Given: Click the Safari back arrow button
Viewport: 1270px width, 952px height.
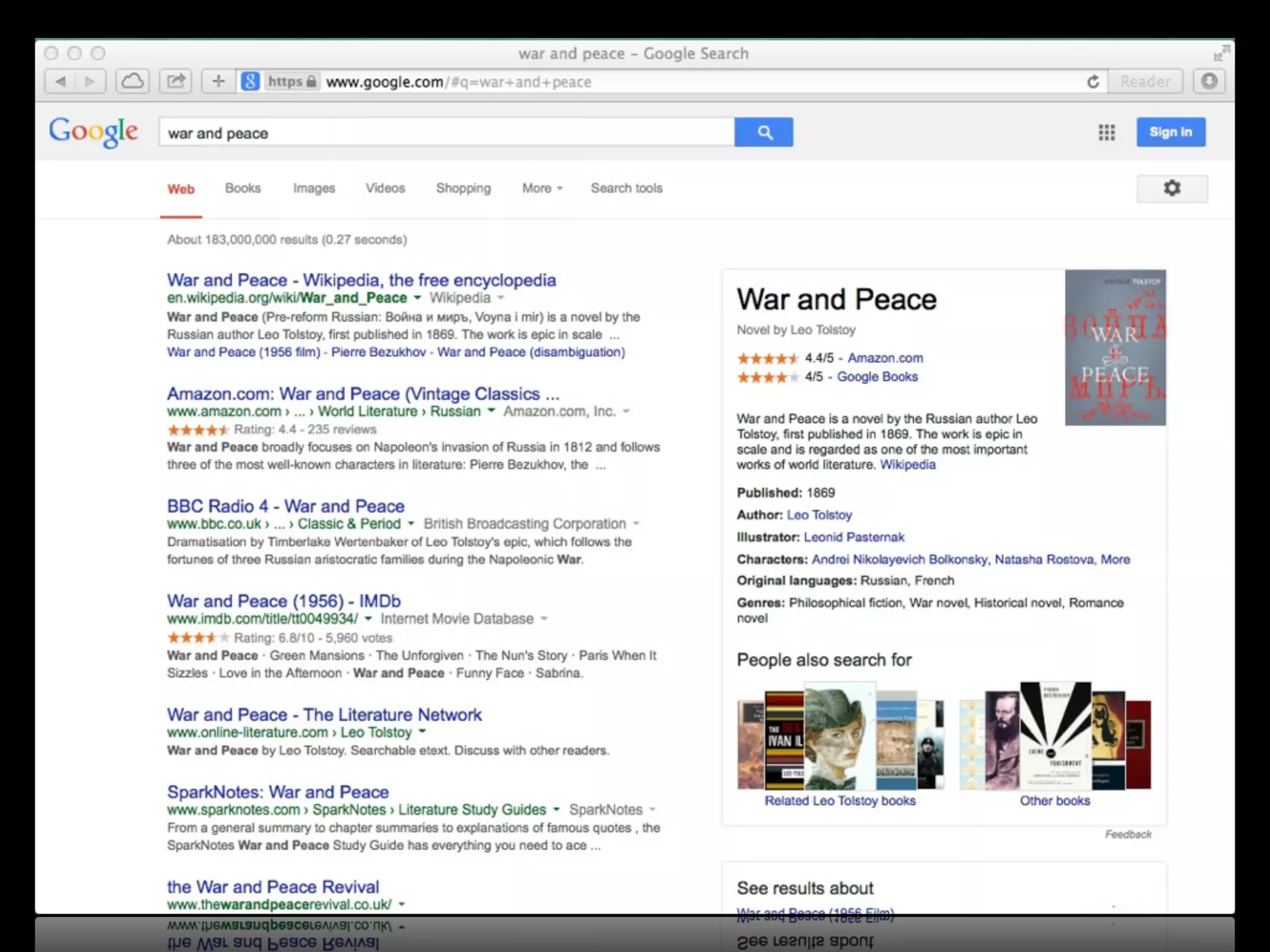Looking at the screenshot, I should pyautogui.click(x=61, y=81).
